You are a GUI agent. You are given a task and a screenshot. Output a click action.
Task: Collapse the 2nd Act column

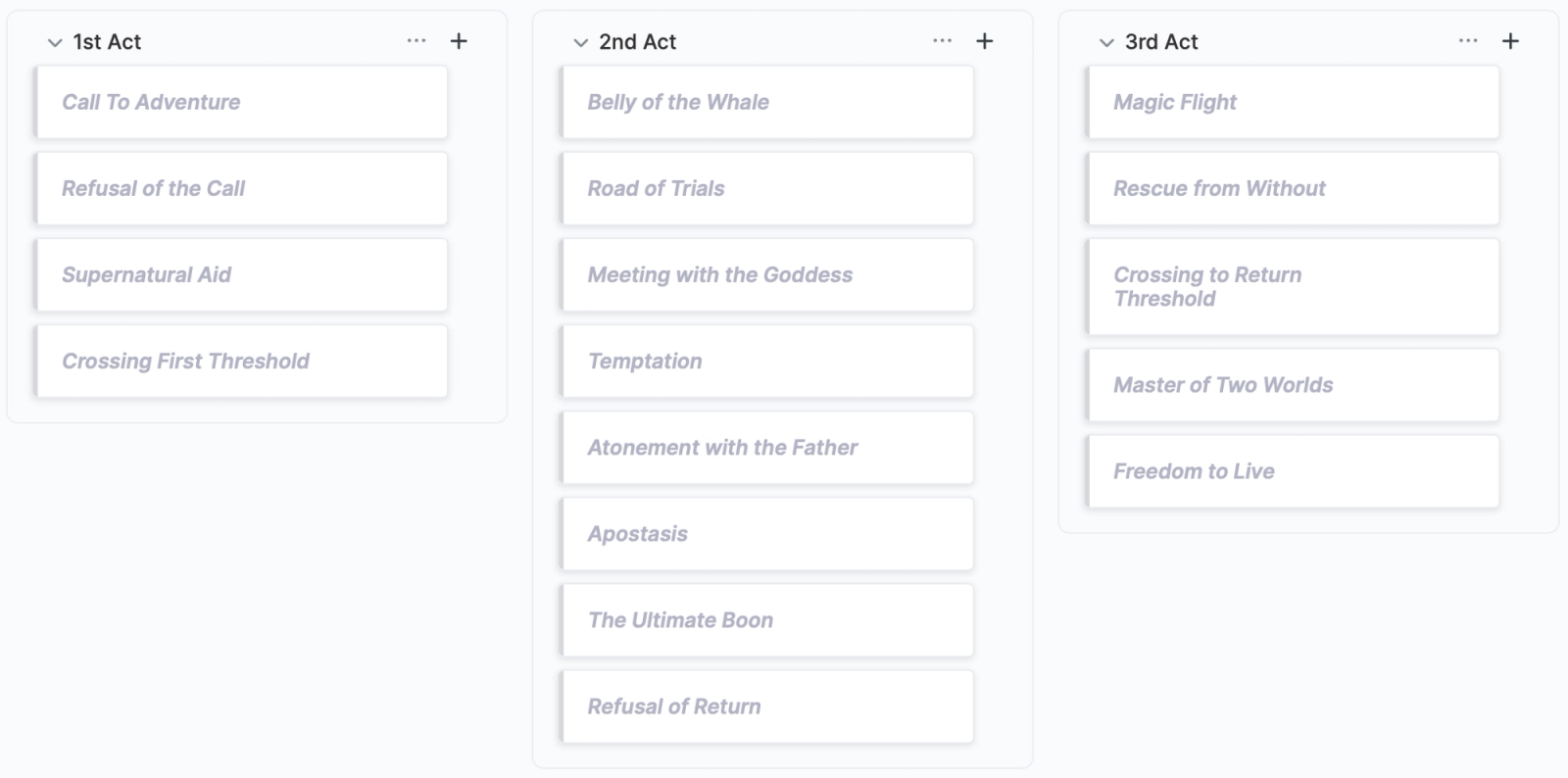click(580, 42)
